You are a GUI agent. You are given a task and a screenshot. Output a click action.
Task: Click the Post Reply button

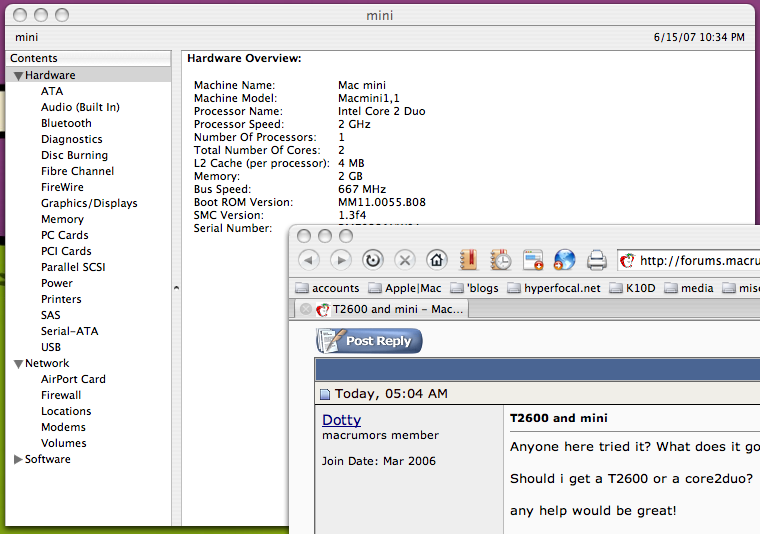pyautogui.click(x=369, y=341)
